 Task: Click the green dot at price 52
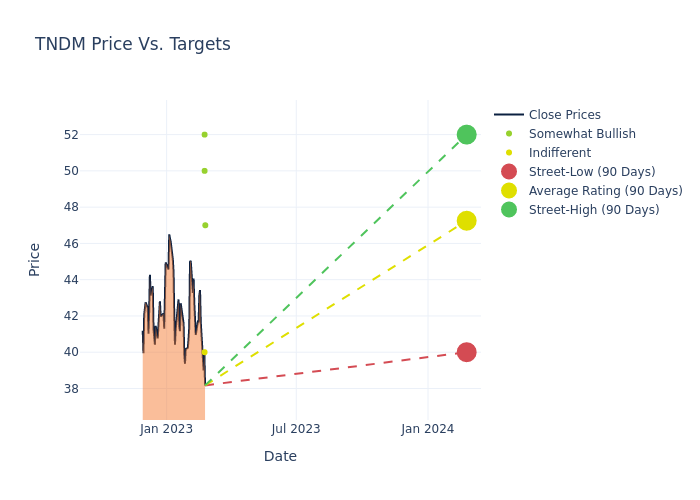(204, 135)
